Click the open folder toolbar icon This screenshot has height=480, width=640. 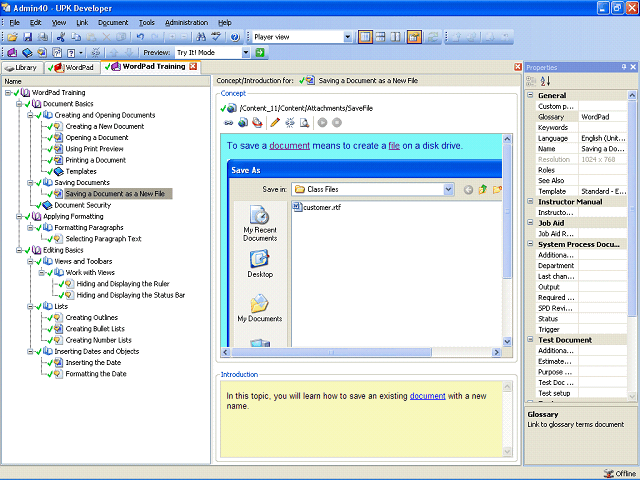pyautogui.click(x=12, y=37)
